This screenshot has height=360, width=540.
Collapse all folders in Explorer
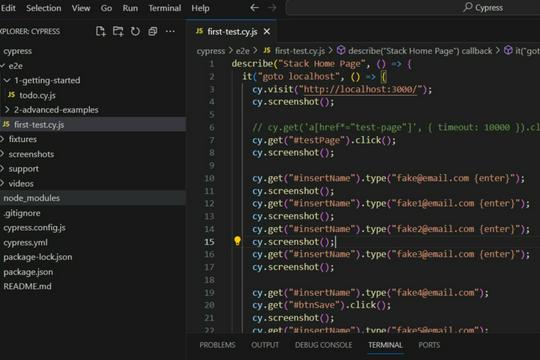(153, 31)
